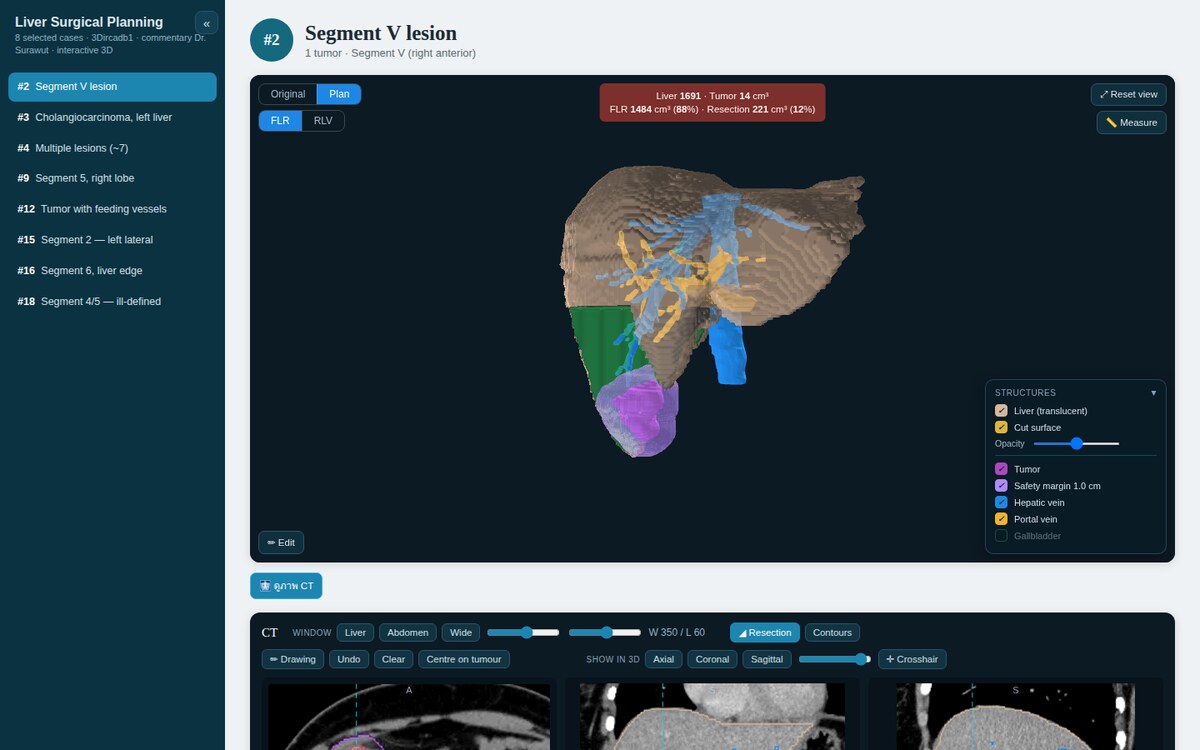The height and width of the screenshot is (750, 1200).
Task: Show the Coronal plane in 3D
Action: point(712,659)
